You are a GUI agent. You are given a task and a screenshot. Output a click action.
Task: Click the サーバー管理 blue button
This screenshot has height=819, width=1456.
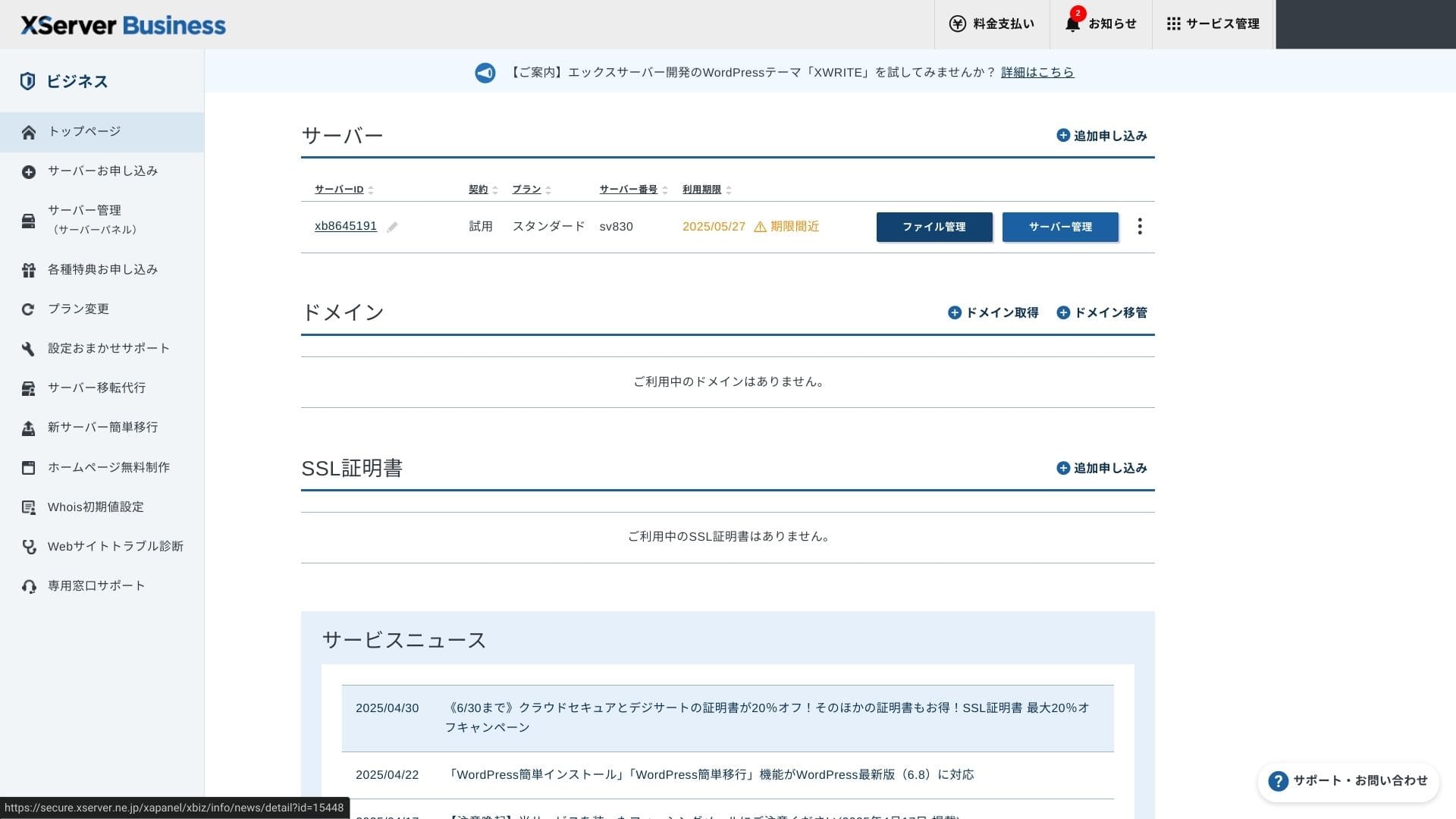1060,227
